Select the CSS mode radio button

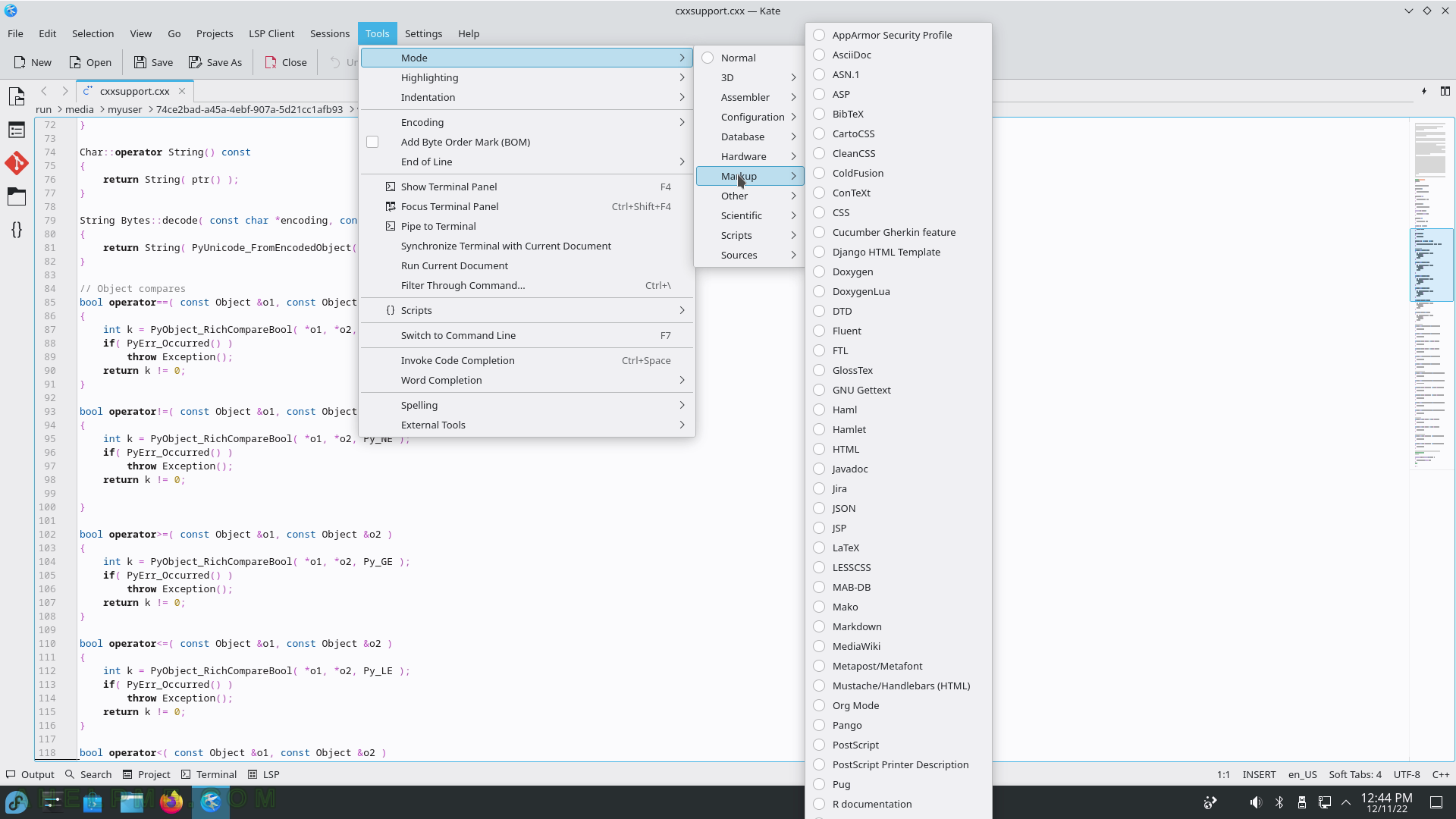819,212
